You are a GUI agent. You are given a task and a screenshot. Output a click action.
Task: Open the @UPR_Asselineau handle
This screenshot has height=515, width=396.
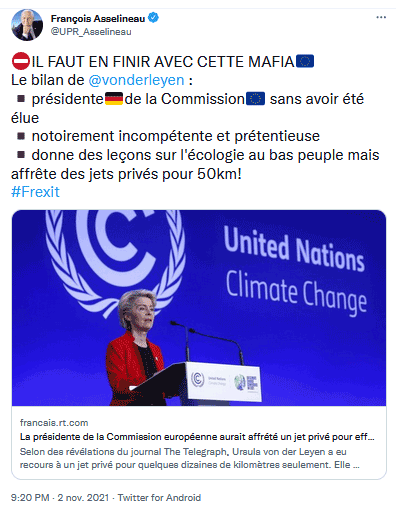click(91, 32)
